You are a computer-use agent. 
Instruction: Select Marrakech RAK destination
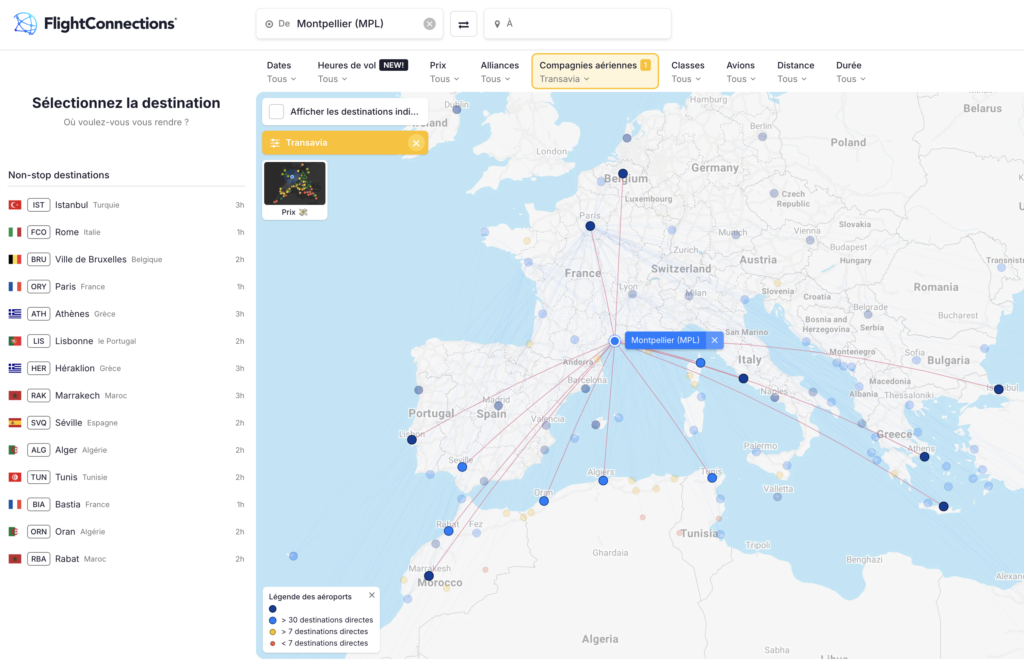pyautogui.click(x=126, y=396)
